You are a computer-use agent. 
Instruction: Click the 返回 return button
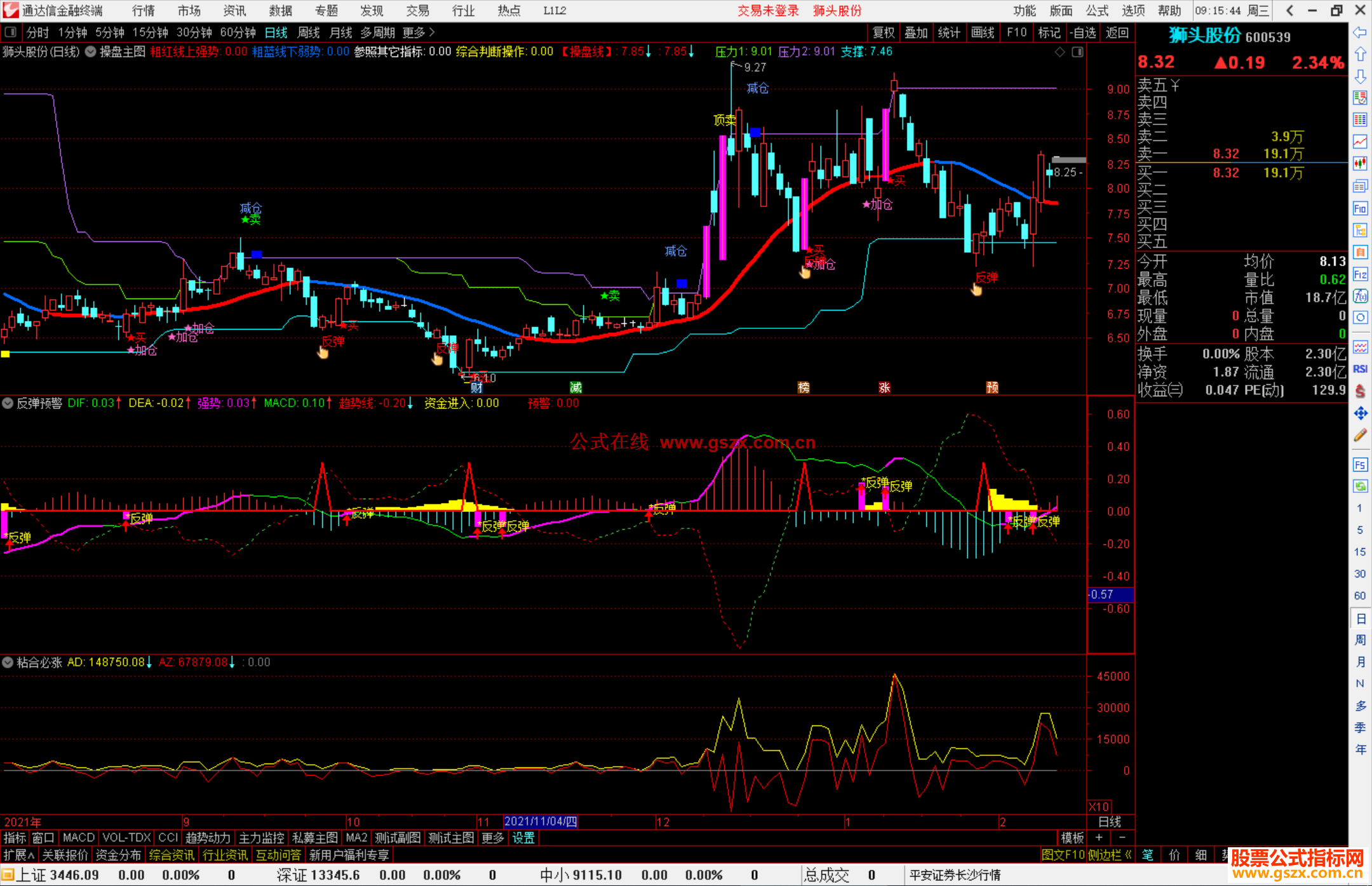pos(1117,32)
